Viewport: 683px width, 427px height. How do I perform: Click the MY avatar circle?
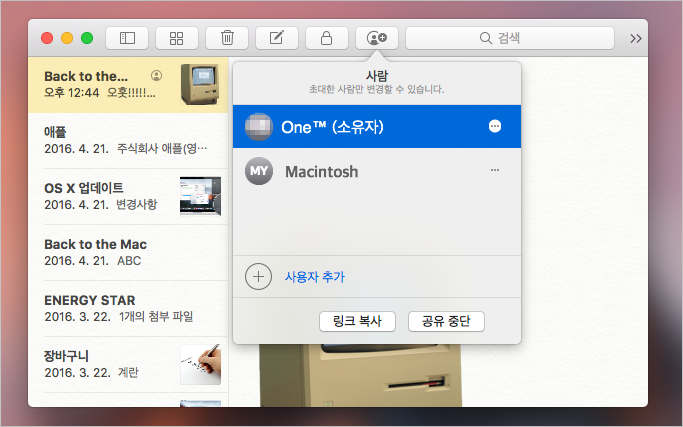click(259, 171)
